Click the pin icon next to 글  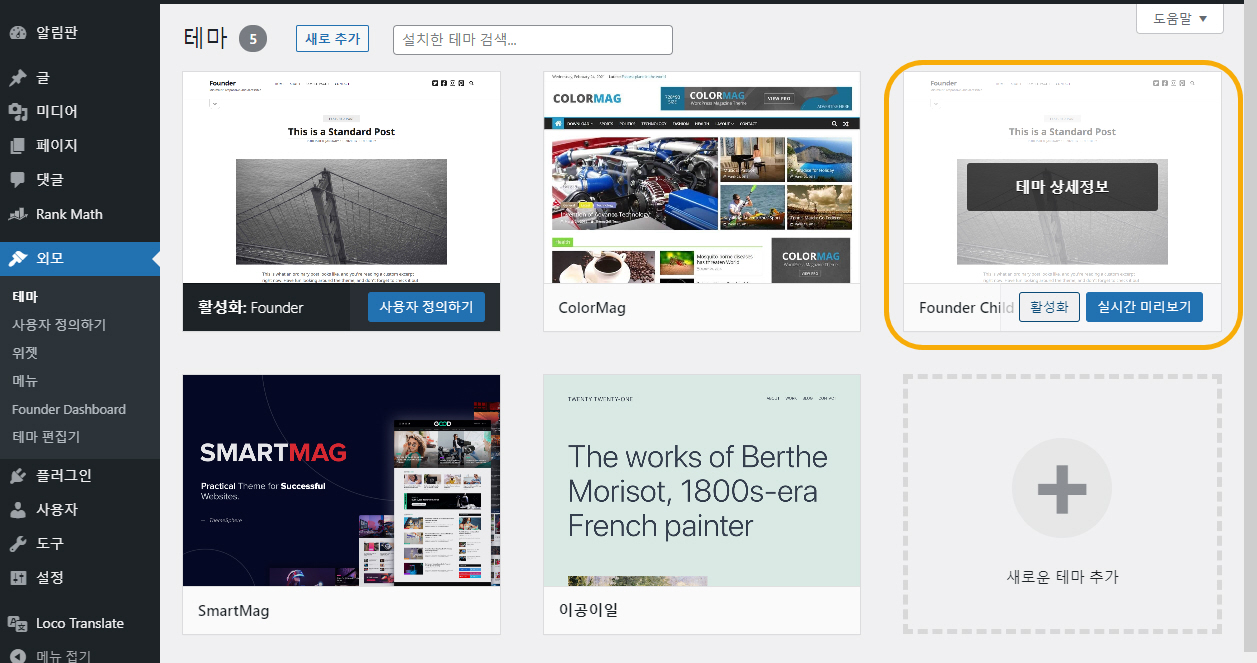[x=17, y=78]
